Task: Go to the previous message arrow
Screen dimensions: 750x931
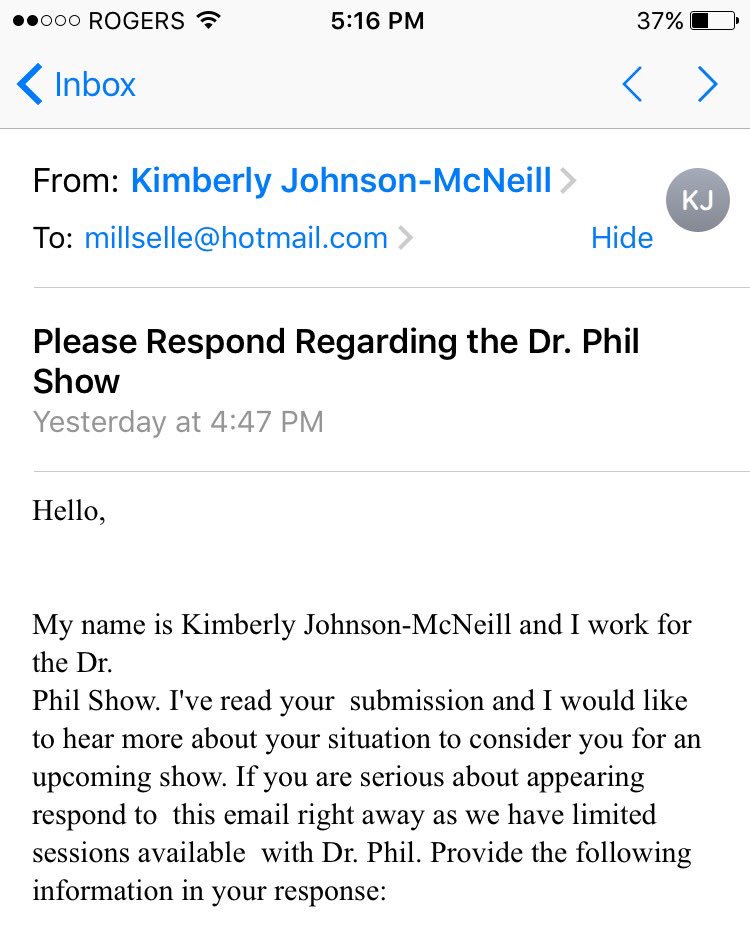Action: pyautogui.click(x=632, y=84)
